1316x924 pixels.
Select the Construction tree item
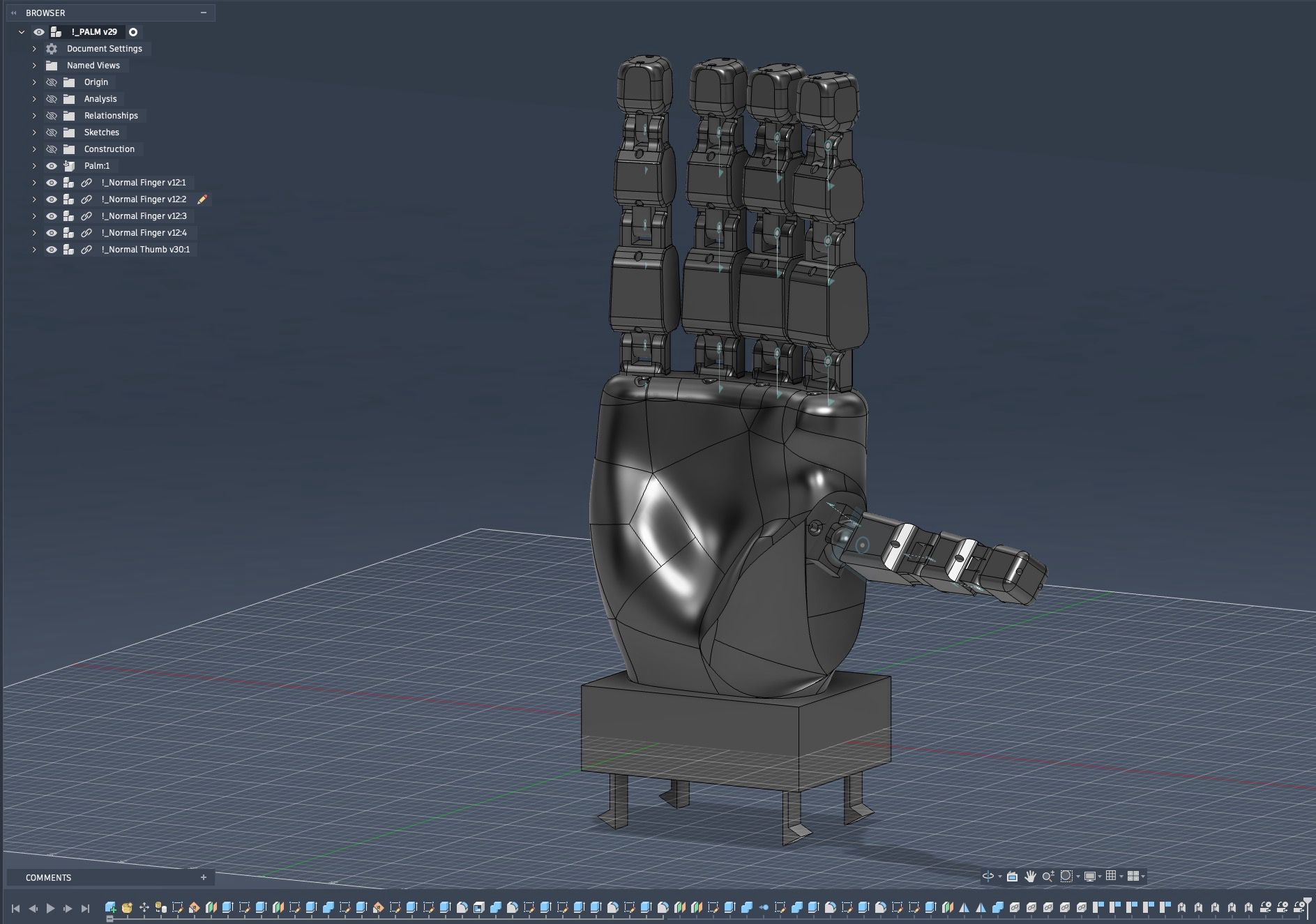coord(109,149)
